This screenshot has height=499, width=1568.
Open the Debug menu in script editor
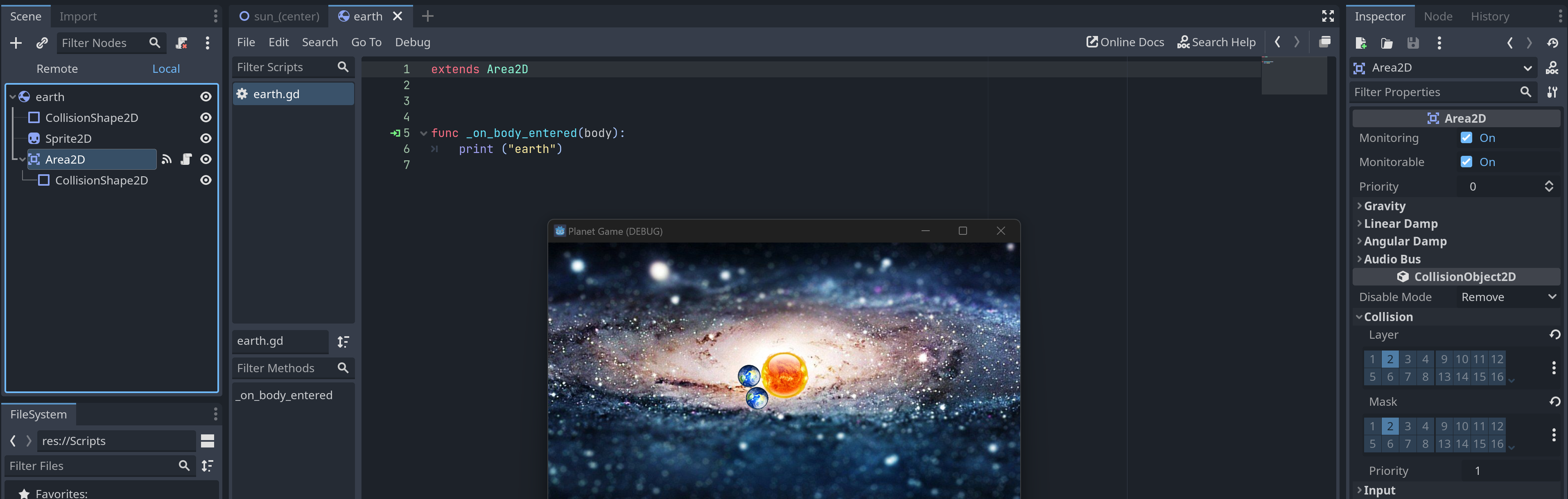coord(412,42)
